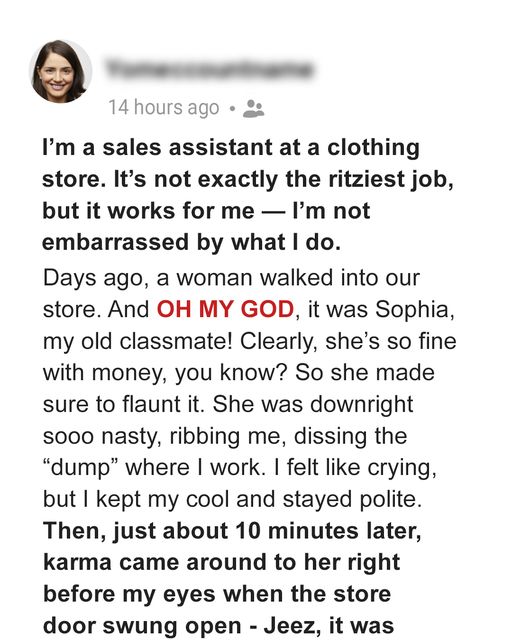Click the line 'Then, just about 10 minutes later,'

(232, 531)
